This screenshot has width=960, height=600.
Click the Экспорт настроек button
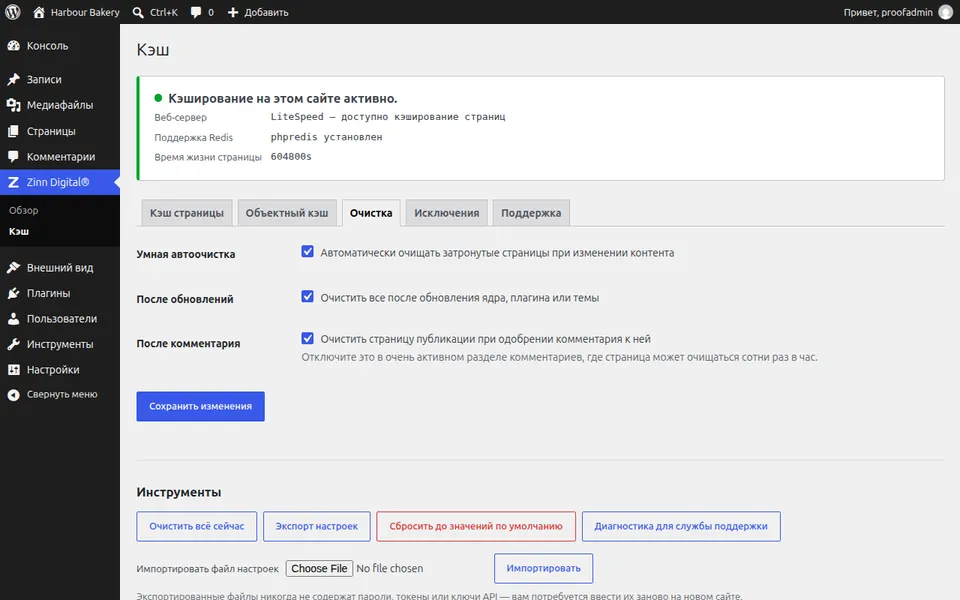pyautogui.click(x=317, y=527)
